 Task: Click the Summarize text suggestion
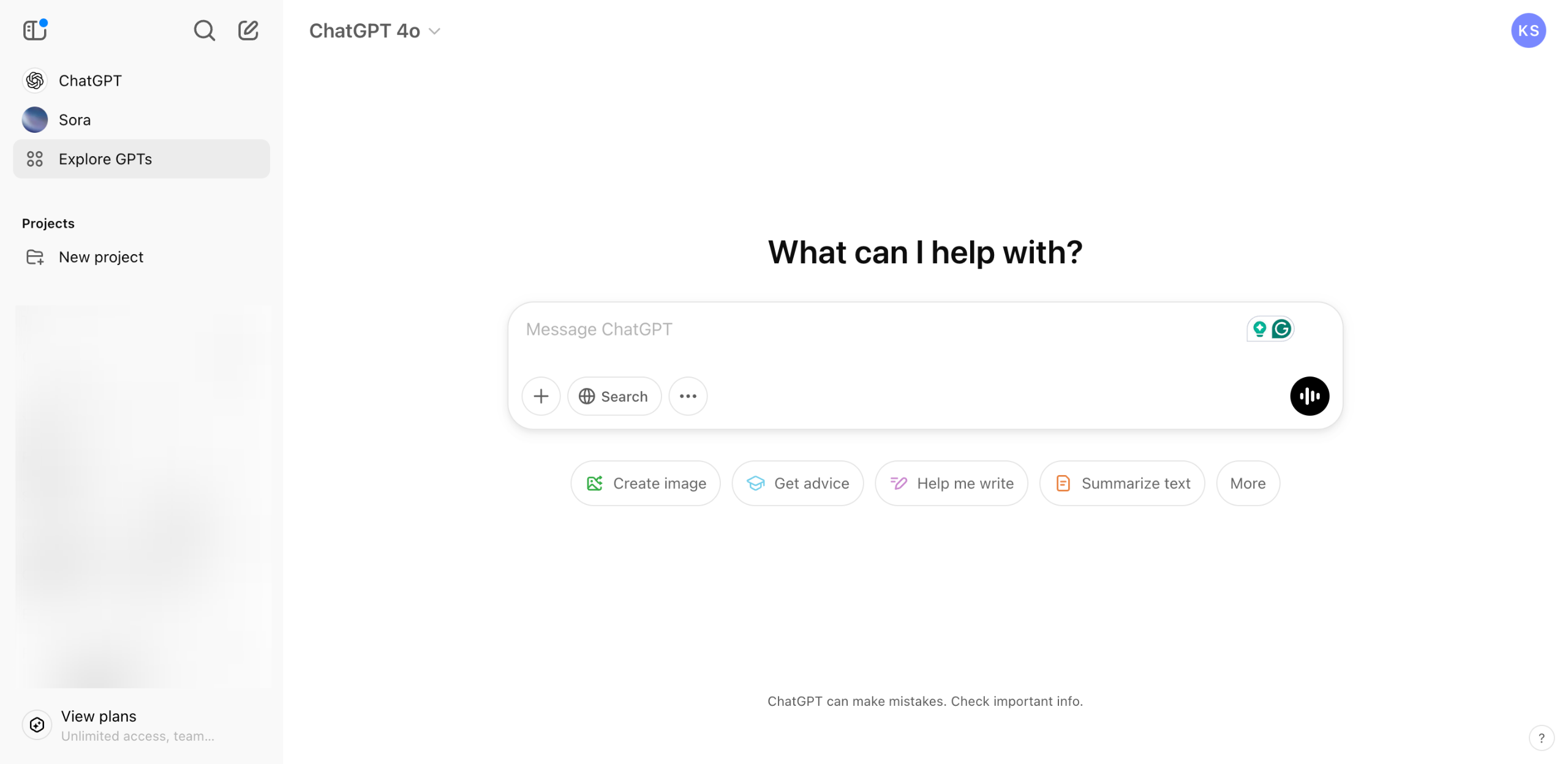[x=1122, y=483]
